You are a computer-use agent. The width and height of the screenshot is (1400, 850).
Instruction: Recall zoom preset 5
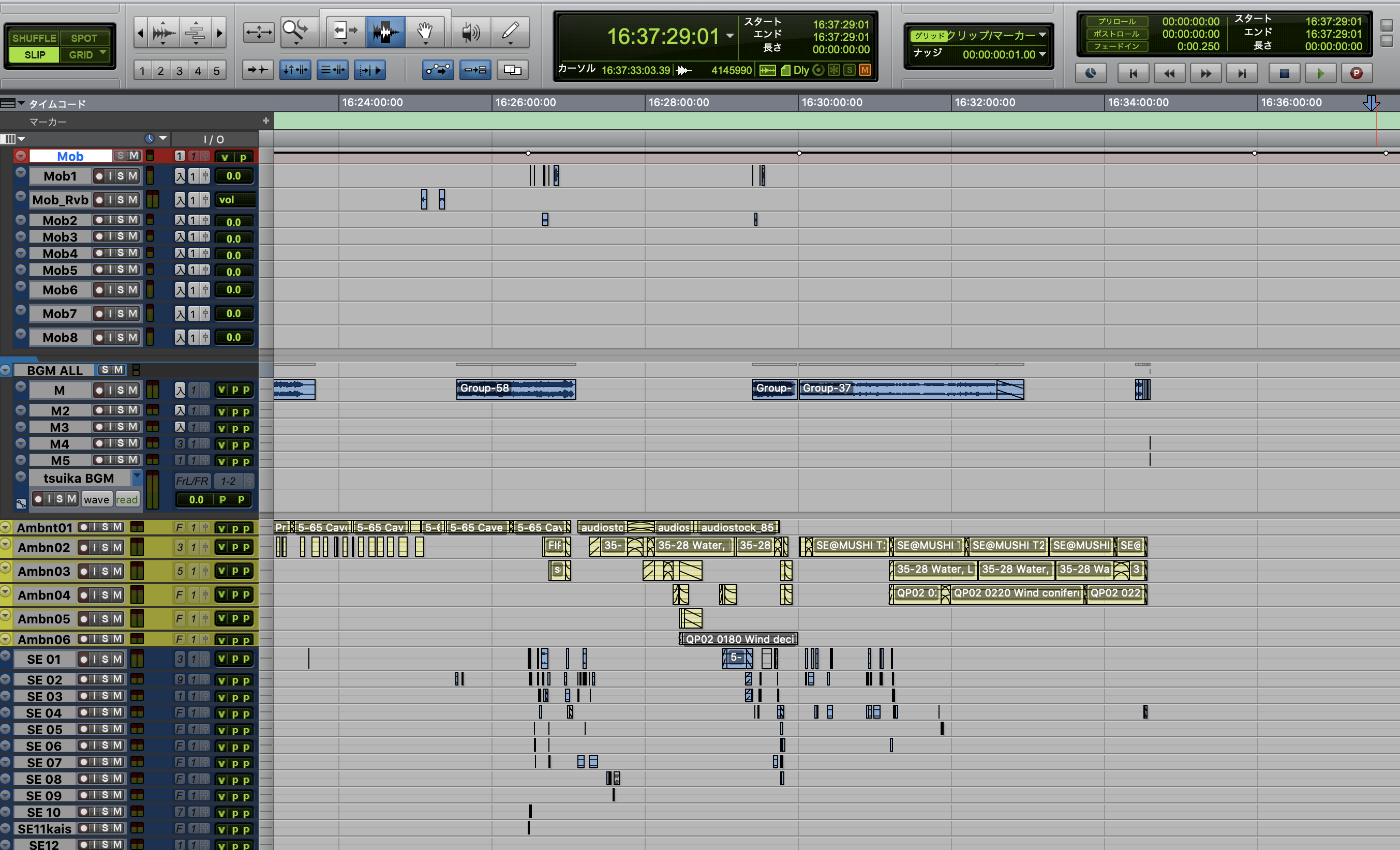(216, 71)
